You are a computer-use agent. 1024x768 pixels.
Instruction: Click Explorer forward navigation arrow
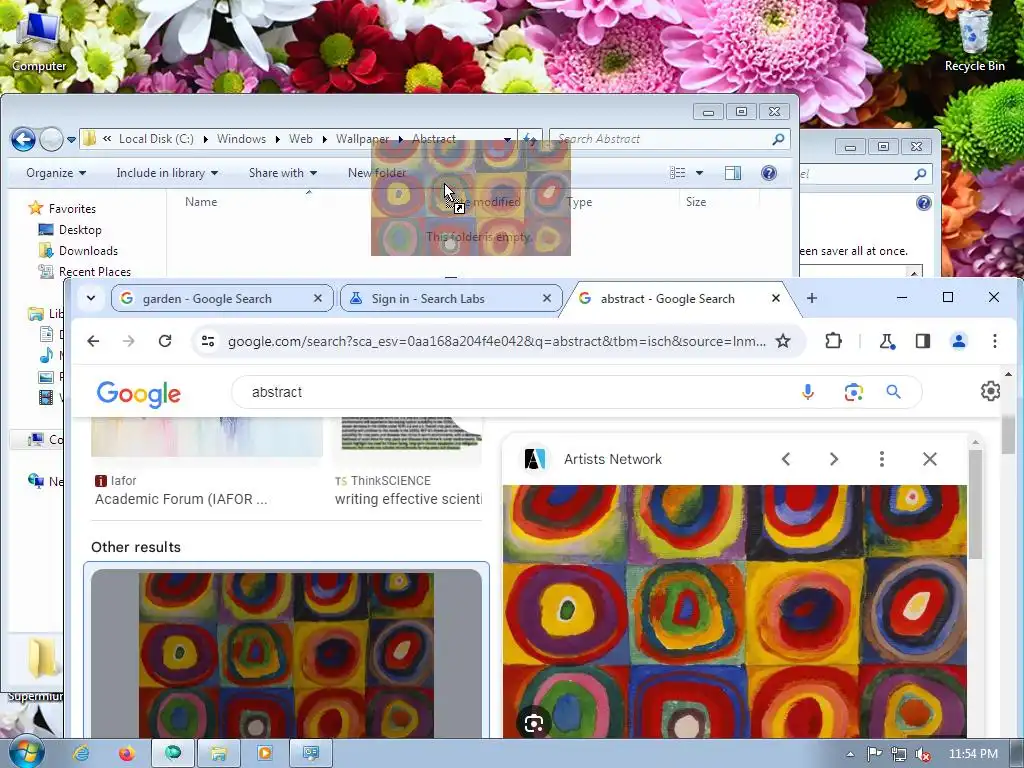point(52,138)
